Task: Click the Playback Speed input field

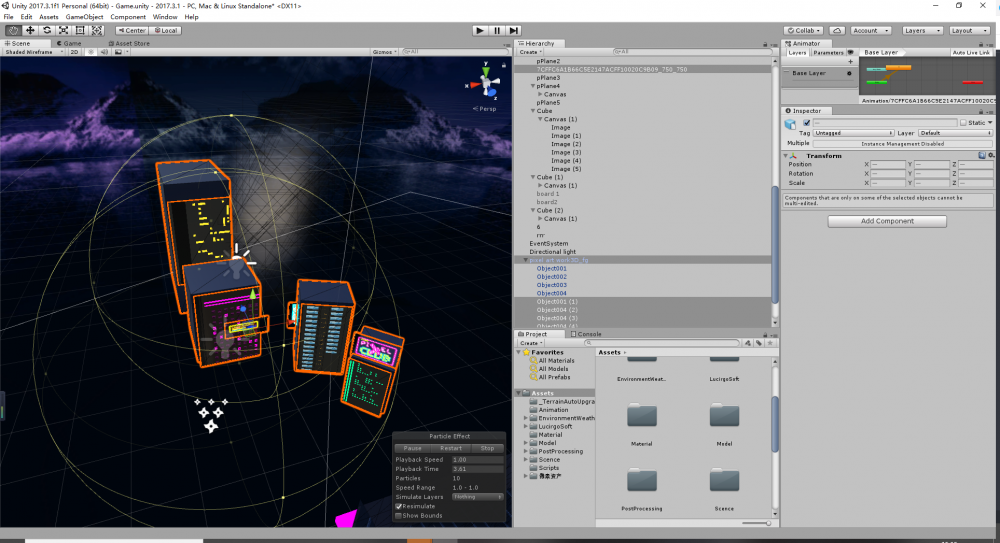Action: coord(478,459)
